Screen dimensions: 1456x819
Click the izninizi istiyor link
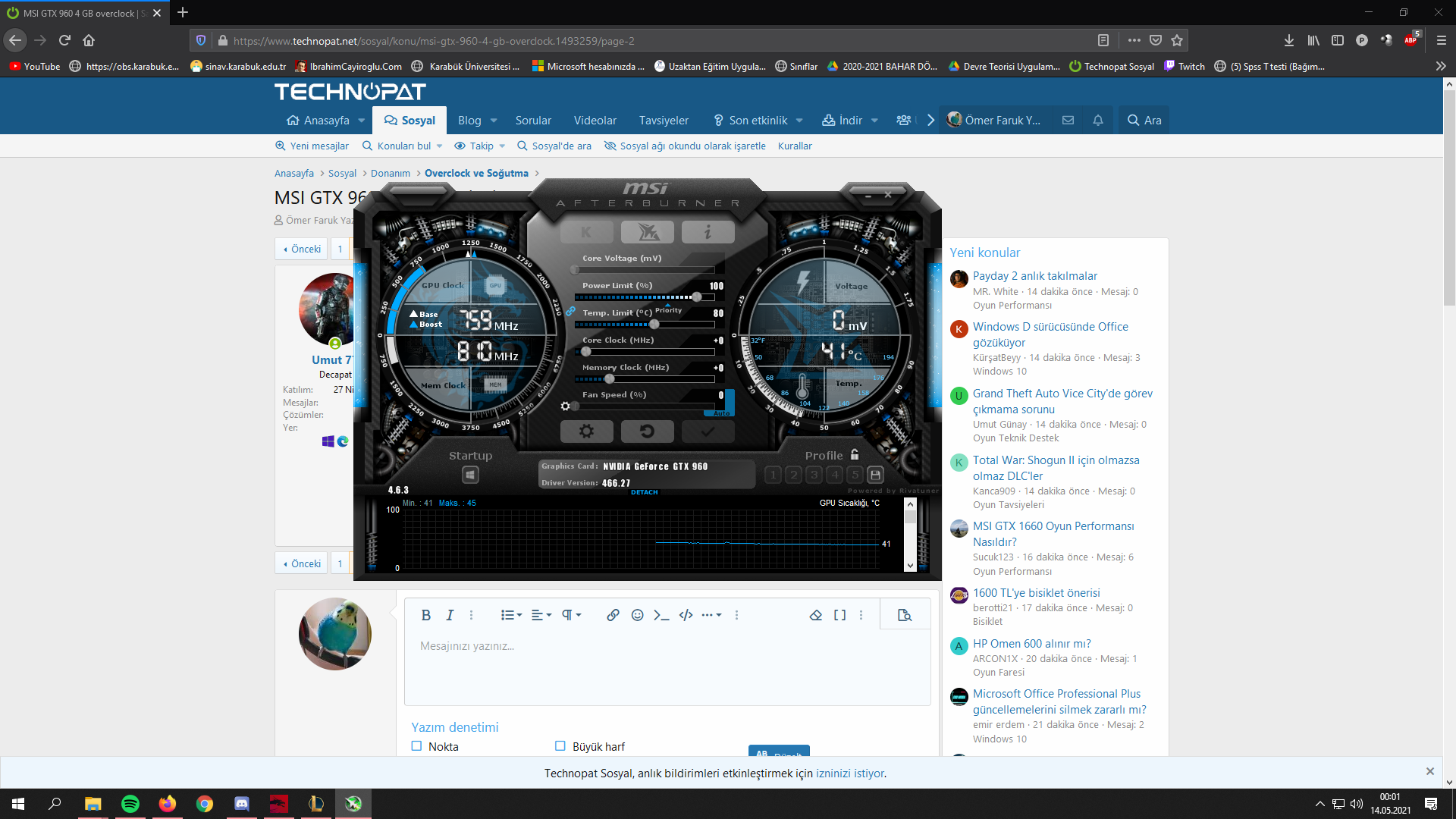pos(849,773)
